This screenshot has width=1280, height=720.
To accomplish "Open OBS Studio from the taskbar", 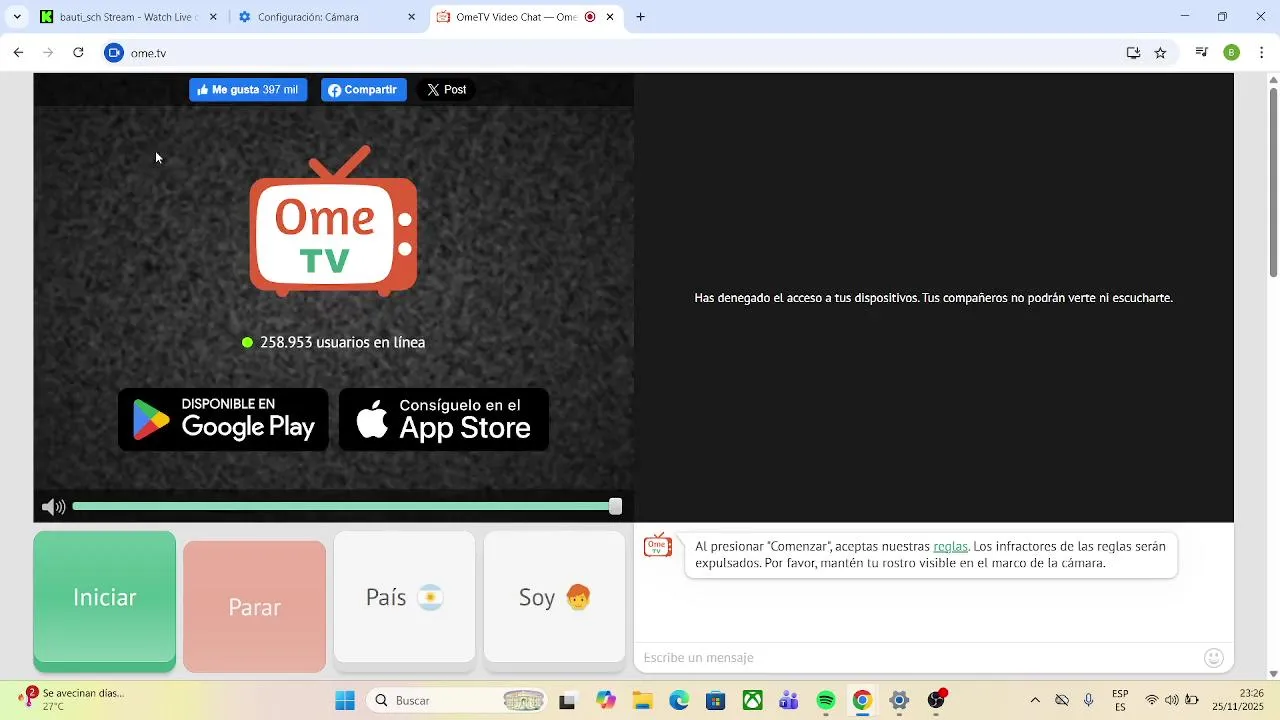I will click(936, 701).
